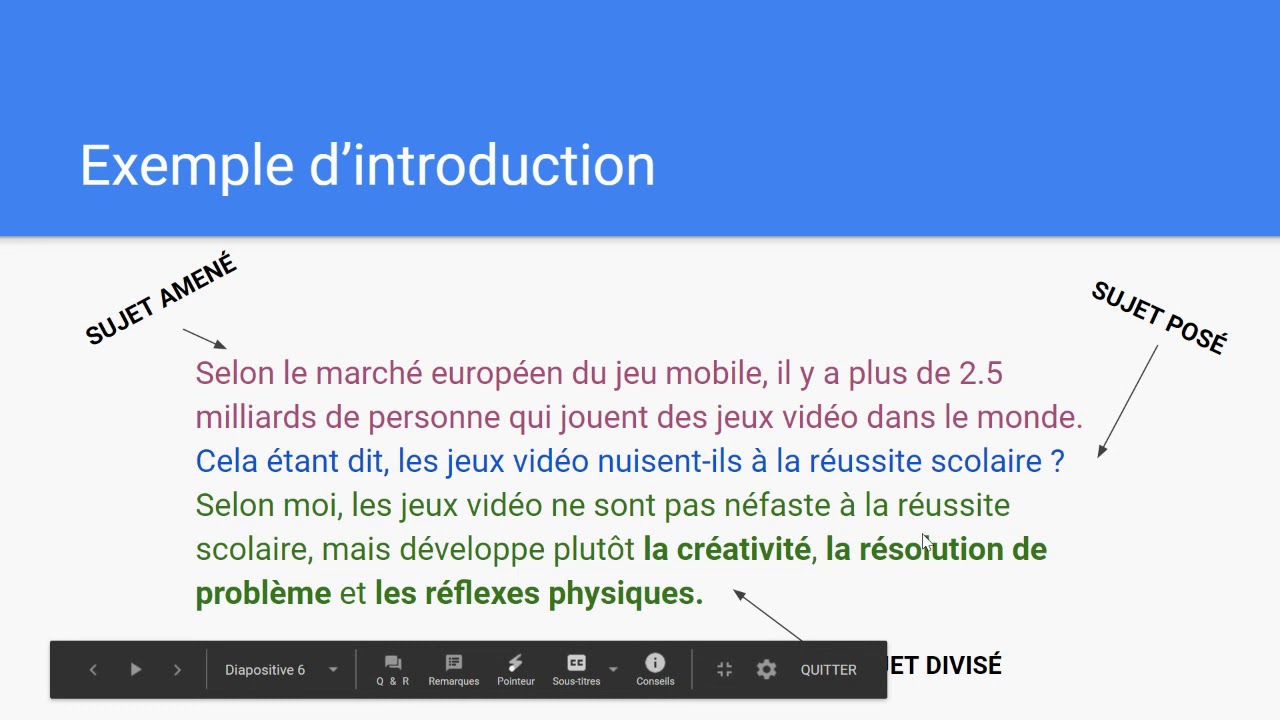The height and width of the screenshot is (720, 1280).
Task: Click the title "Exemple d'introduction"
Action: pos(367,165)
